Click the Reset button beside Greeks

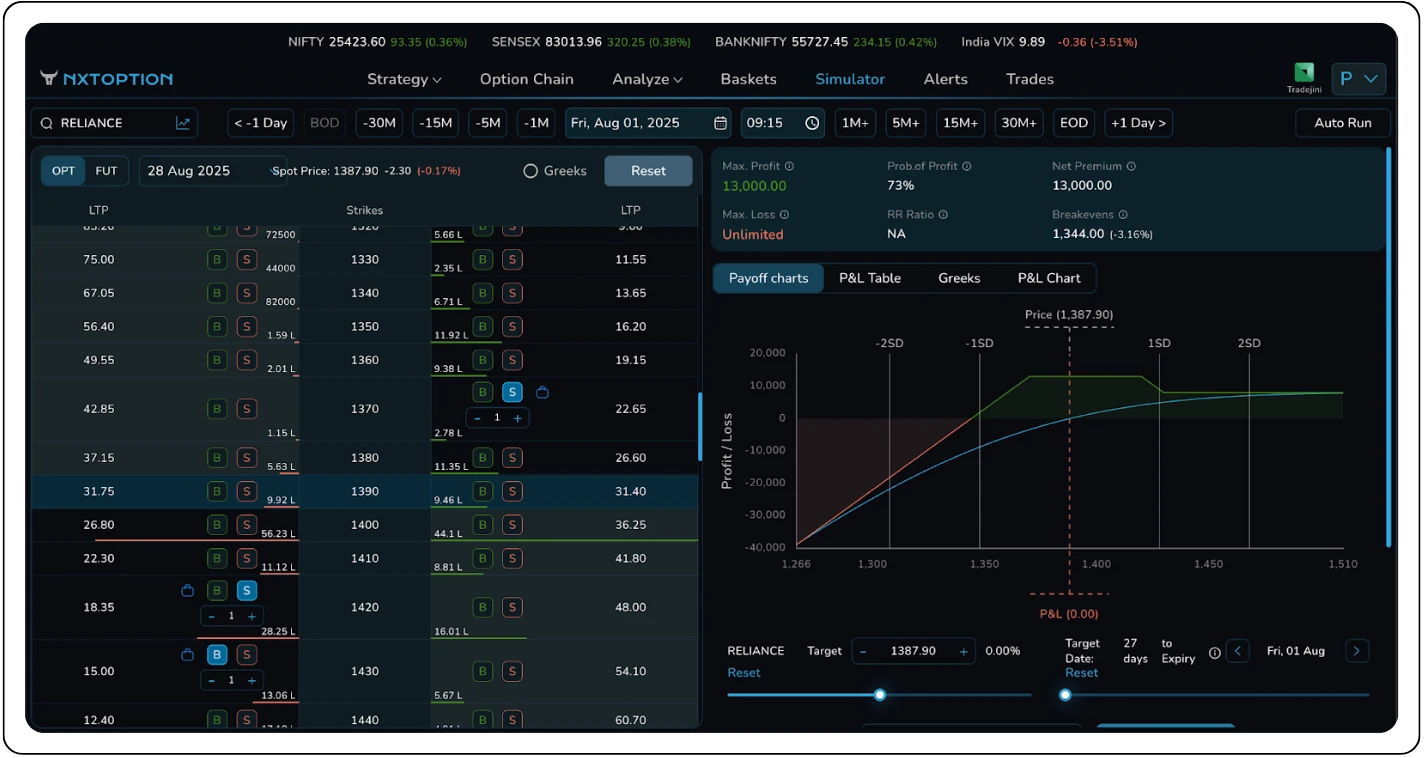click(x=648, y=171)
